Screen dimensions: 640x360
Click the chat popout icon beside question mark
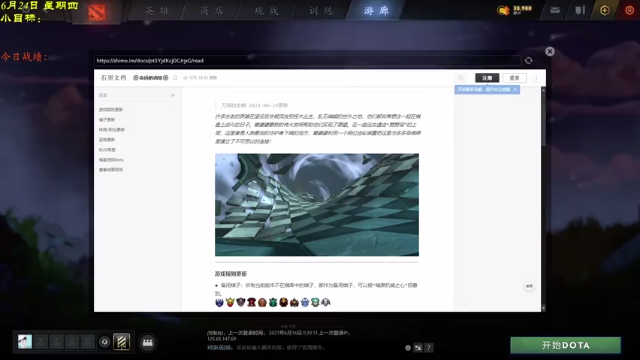418,348
